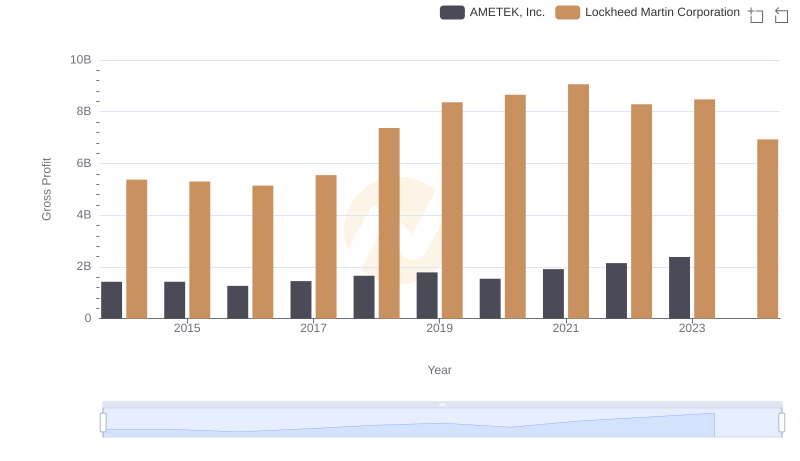Click Lockheed Martin bar for 2018
This screenshot has height=461, width=800.
(389, 223)
